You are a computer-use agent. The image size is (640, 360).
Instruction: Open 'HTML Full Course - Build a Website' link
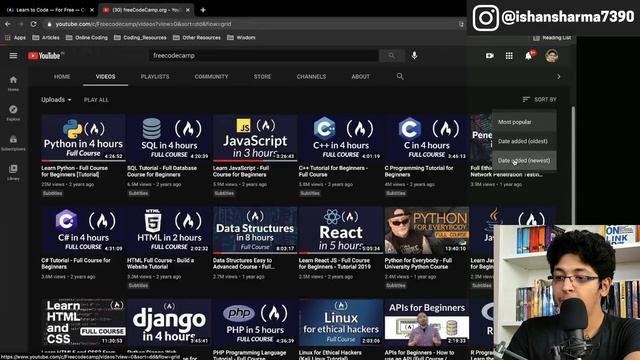click(160, 263)
